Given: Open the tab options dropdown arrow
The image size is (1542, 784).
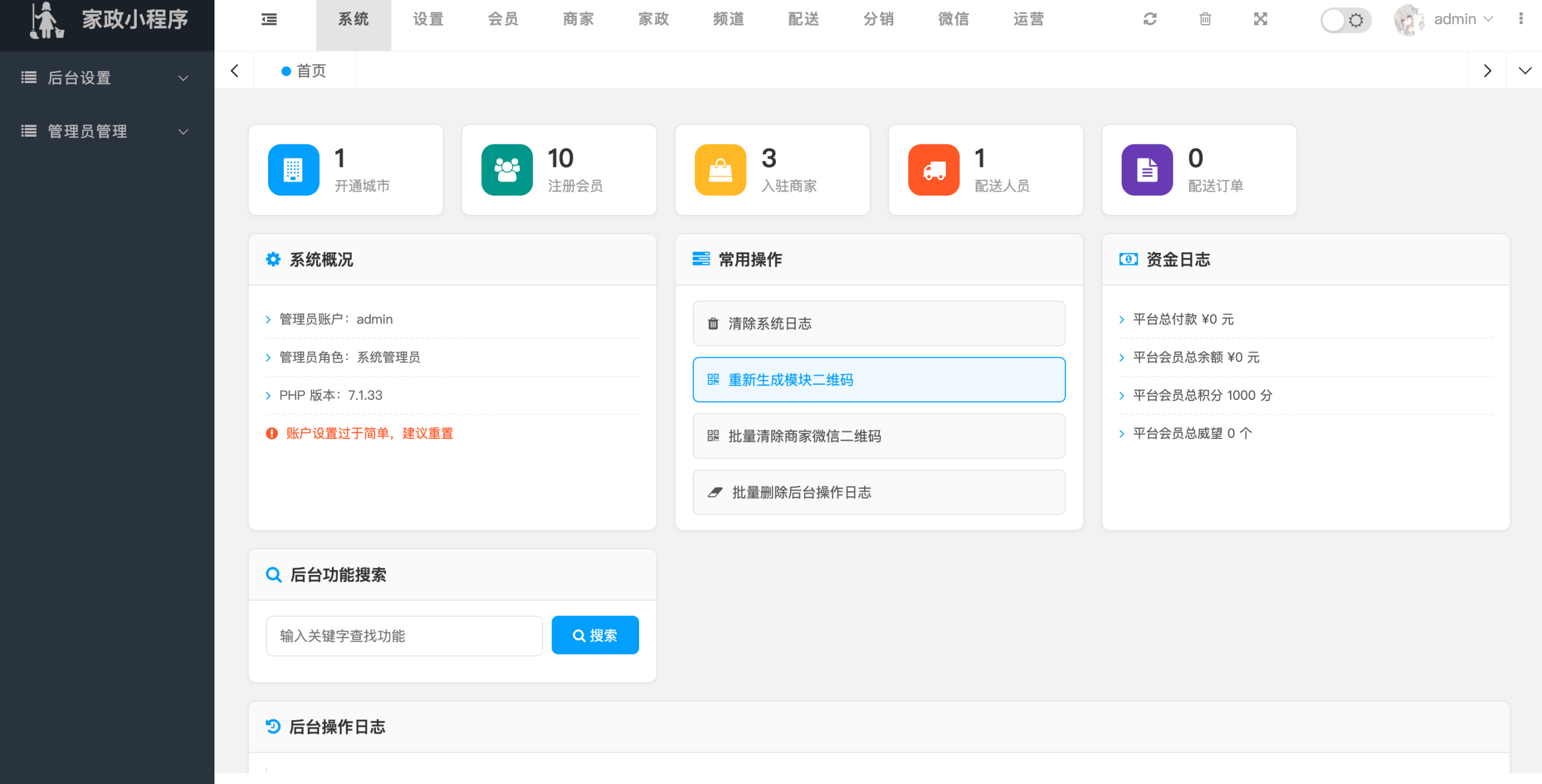Looking at the screenshot, I should click(x=1525, y=71).
